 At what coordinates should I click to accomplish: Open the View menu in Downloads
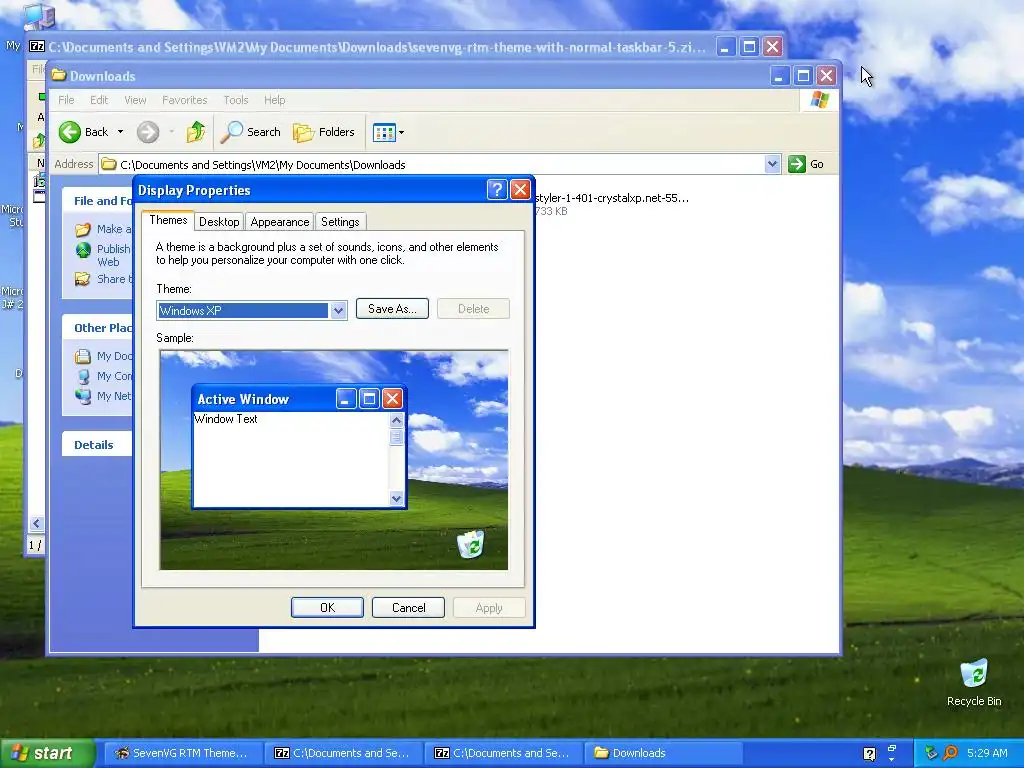coord(135,100)
